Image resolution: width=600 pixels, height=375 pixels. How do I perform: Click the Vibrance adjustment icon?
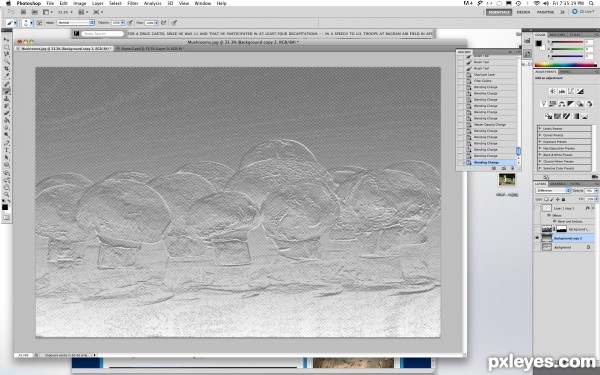coord(543,104)
